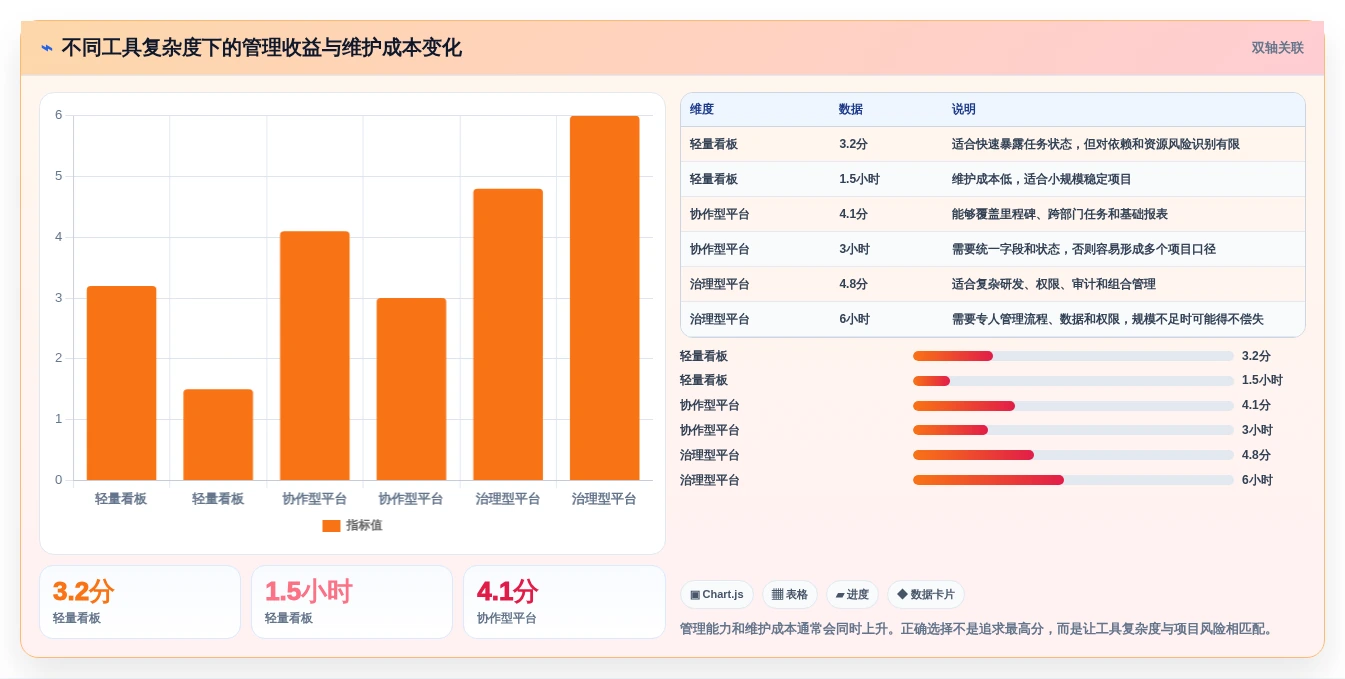Click the description starting 适合快速暴露任务状态
The image size is (1345, 679).
(1095, 144)
